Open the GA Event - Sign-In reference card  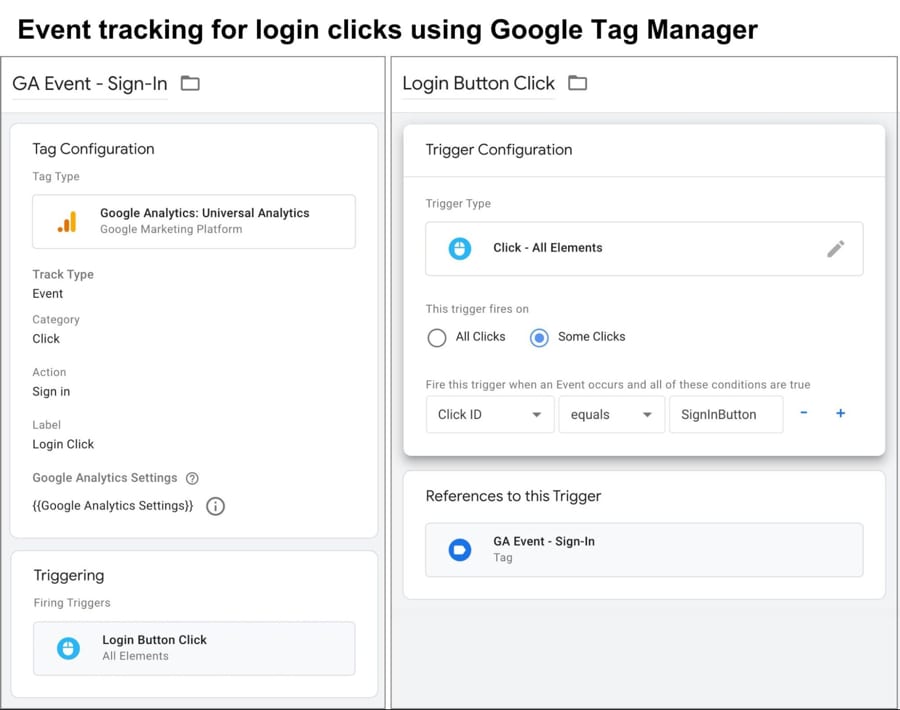coord(644,550)
